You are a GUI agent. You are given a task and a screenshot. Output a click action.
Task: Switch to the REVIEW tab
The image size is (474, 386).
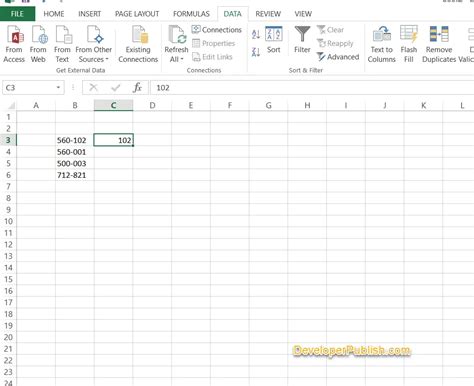point(268,14)
